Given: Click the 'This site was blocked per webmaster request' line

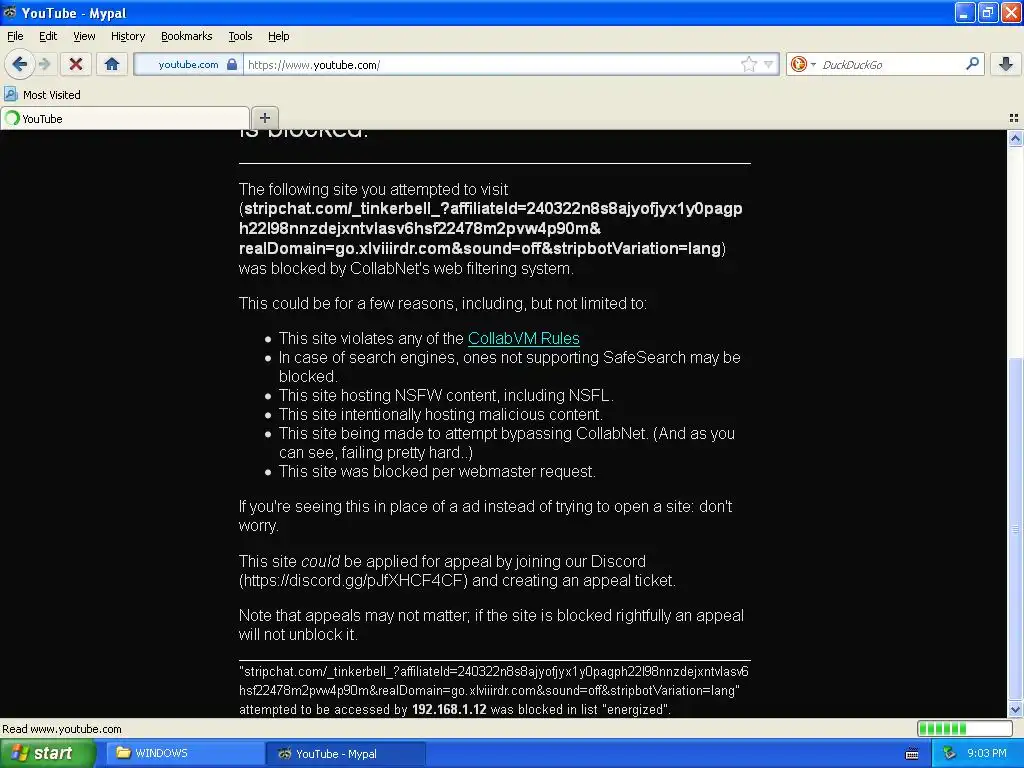Looking at the screenshot, I should point(437,472).
